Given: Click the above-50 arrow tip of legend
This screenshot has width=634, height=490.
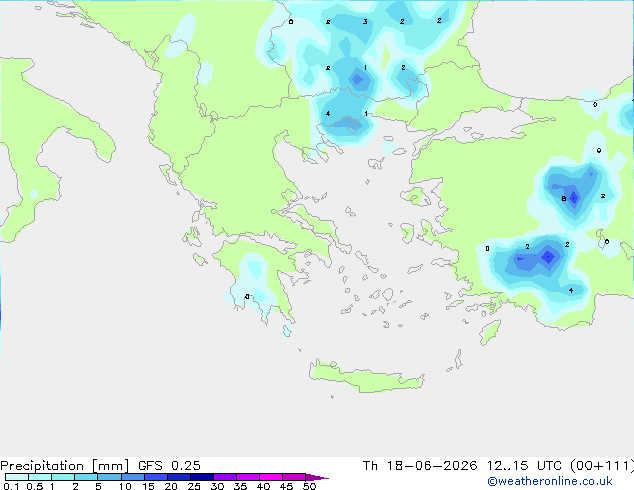Looking at the screenshot, I should point(317,477).
